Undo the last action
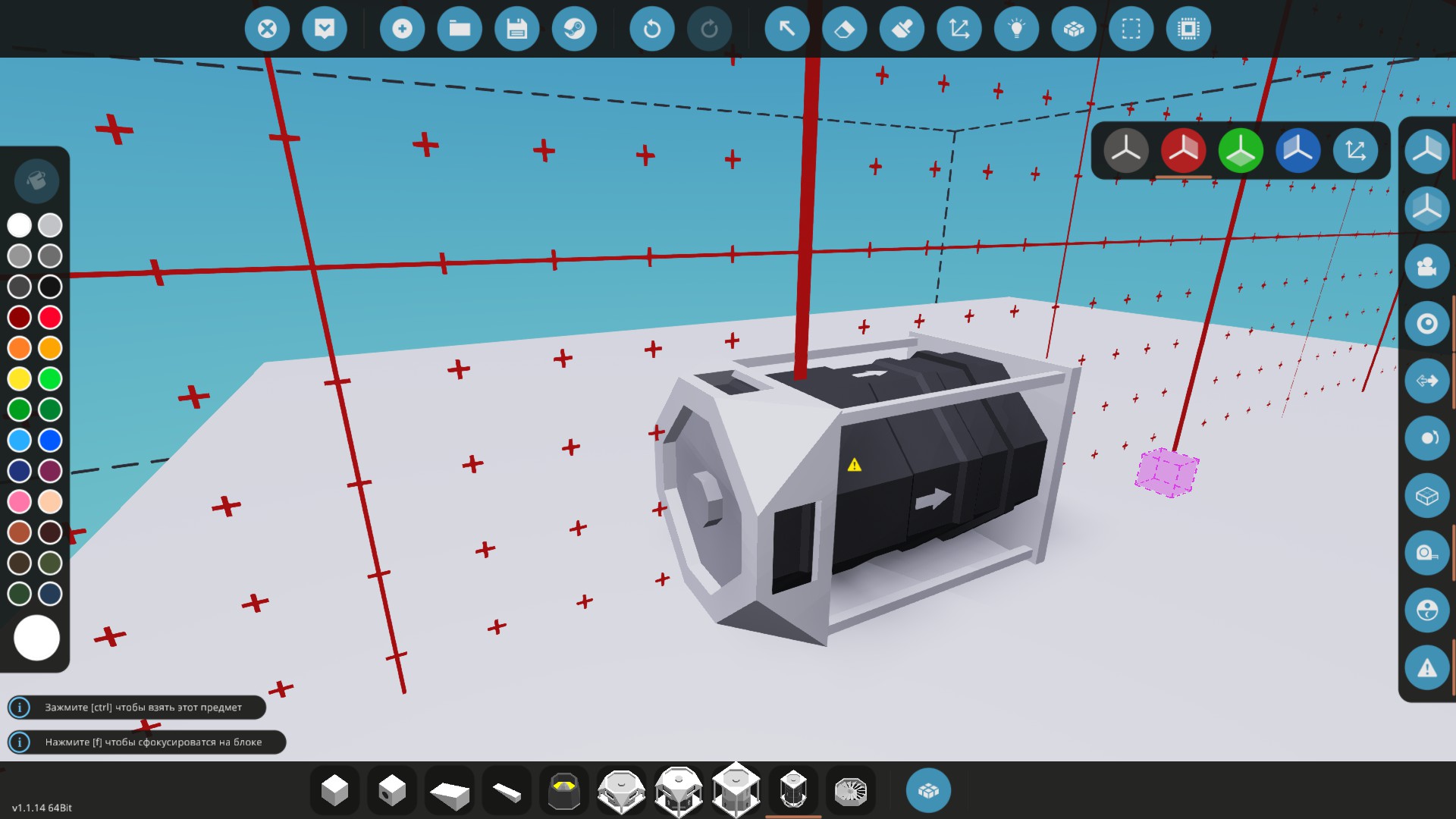This screenshot has width=1456, height=819. pyautogui.click(x=652, y=29)
